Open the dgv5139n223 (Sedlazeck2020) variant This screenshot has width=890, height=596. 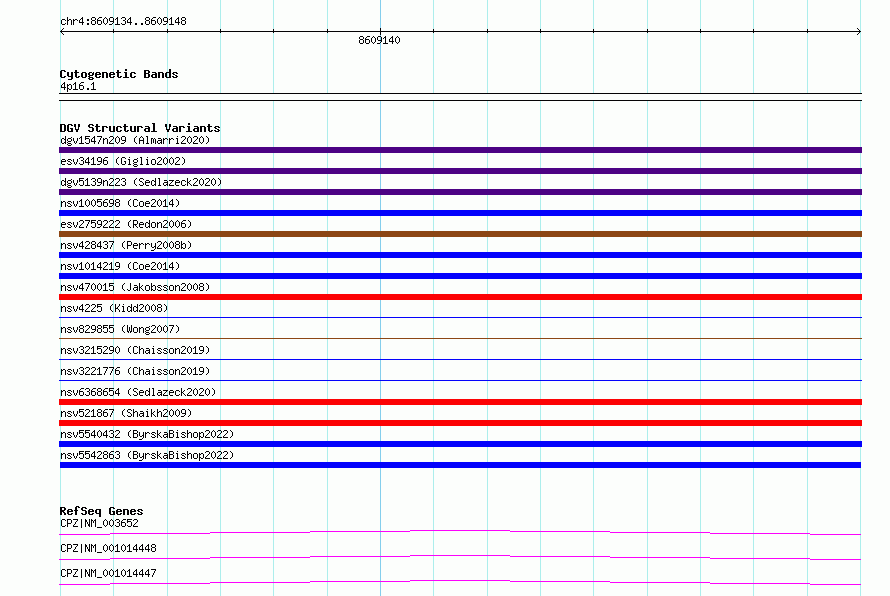pos(141,182)
